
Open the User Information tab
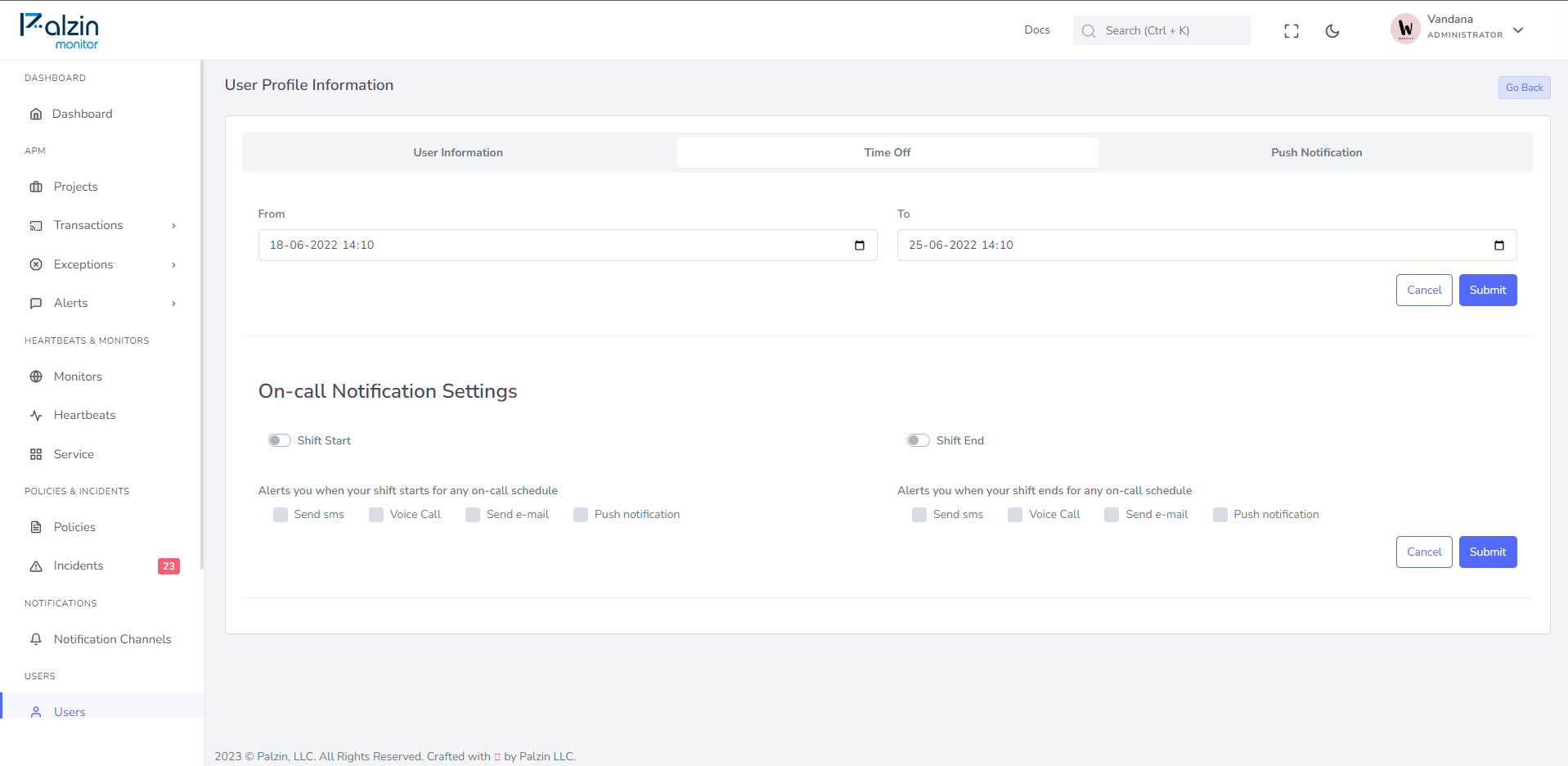click(x=458, y=152)
